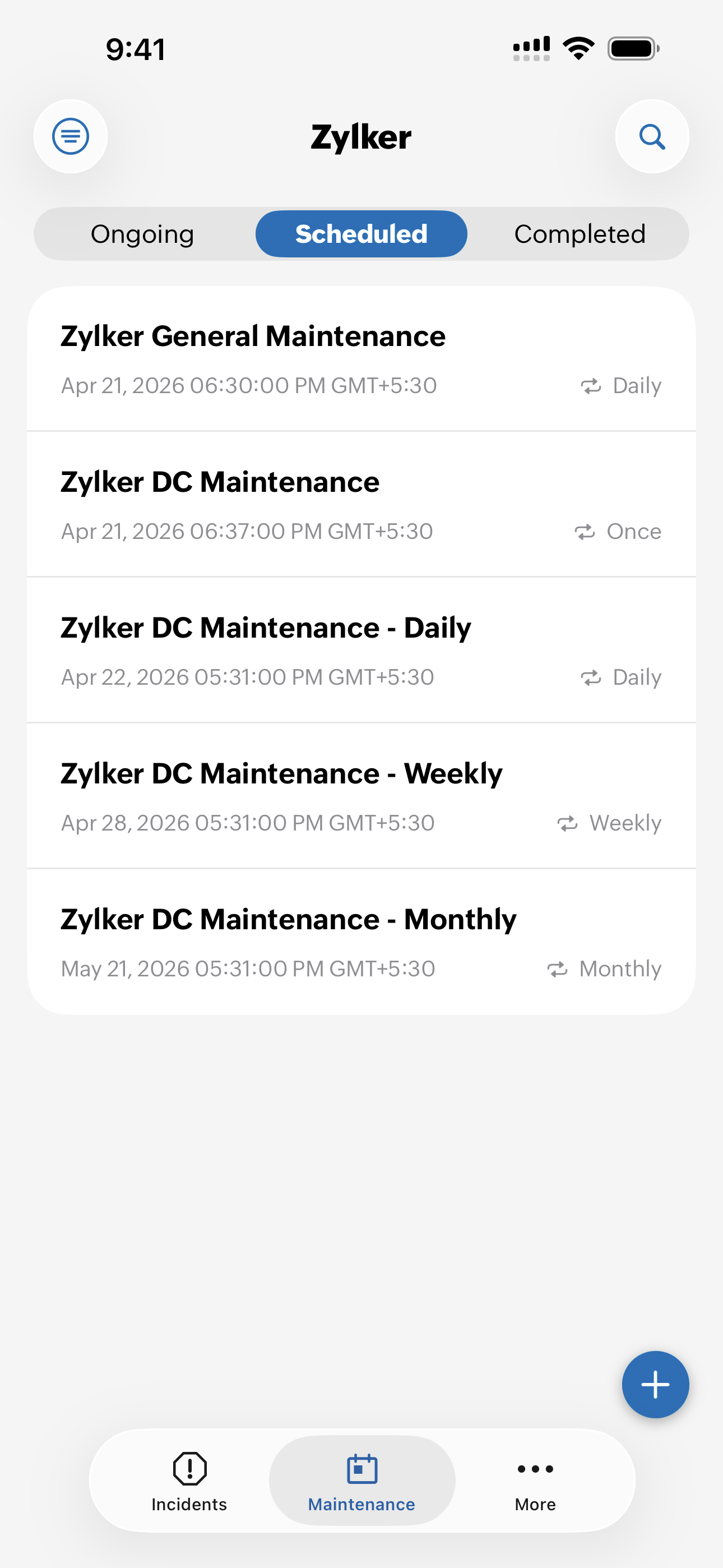The height and width of the screenshot is (1568, 723).
Task: Open Zylker DC Maintenance entry
Action: tap(220, 482)
